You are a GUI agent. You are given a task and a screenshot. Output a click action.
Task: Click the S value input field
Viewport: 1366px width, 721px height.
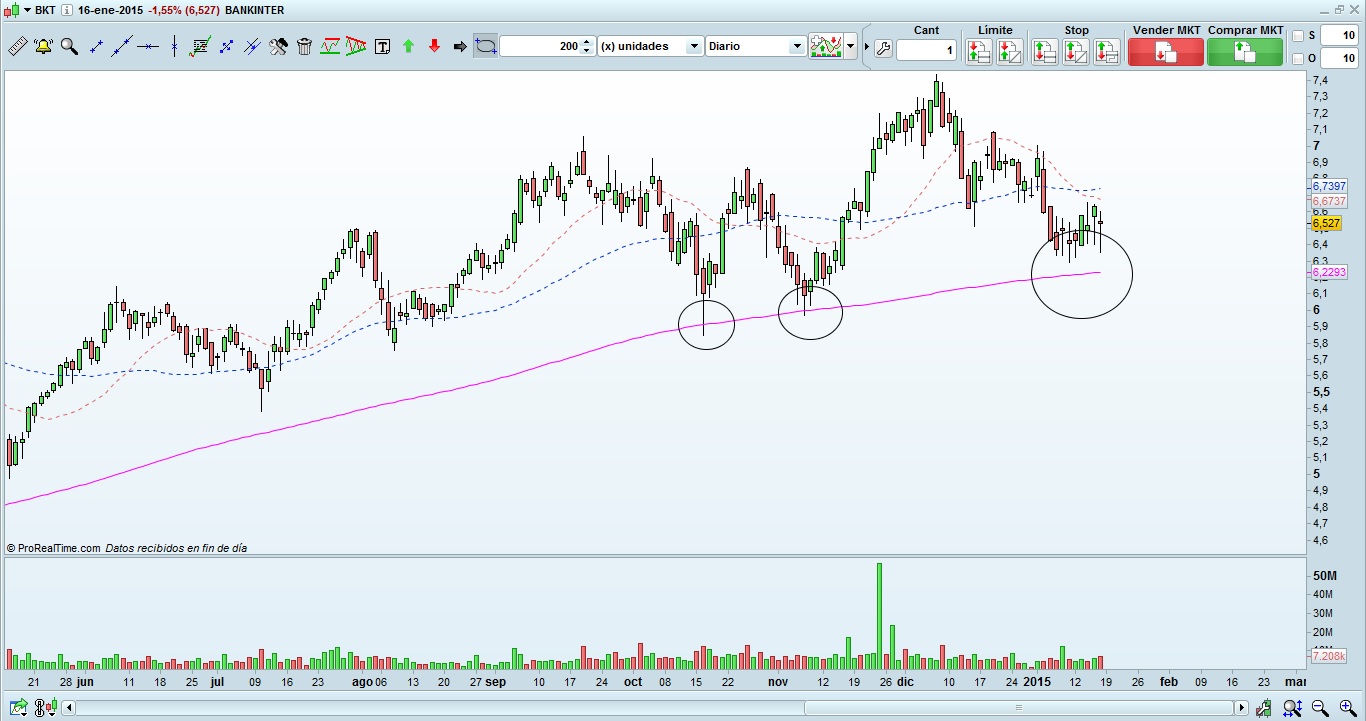click(x=1338, y=36)
